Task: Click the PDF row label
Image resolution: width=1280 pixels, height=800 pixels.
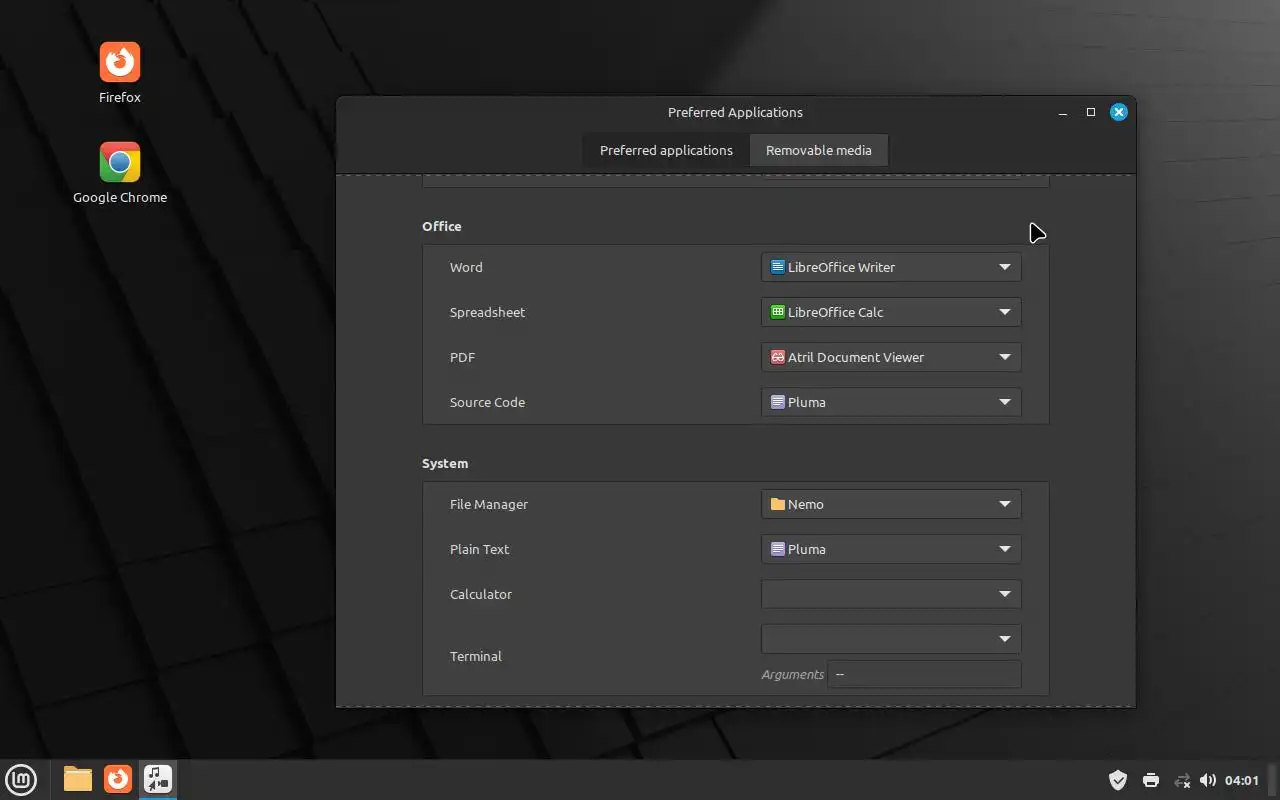Action: pyautogui.click(x=462, y=357)
